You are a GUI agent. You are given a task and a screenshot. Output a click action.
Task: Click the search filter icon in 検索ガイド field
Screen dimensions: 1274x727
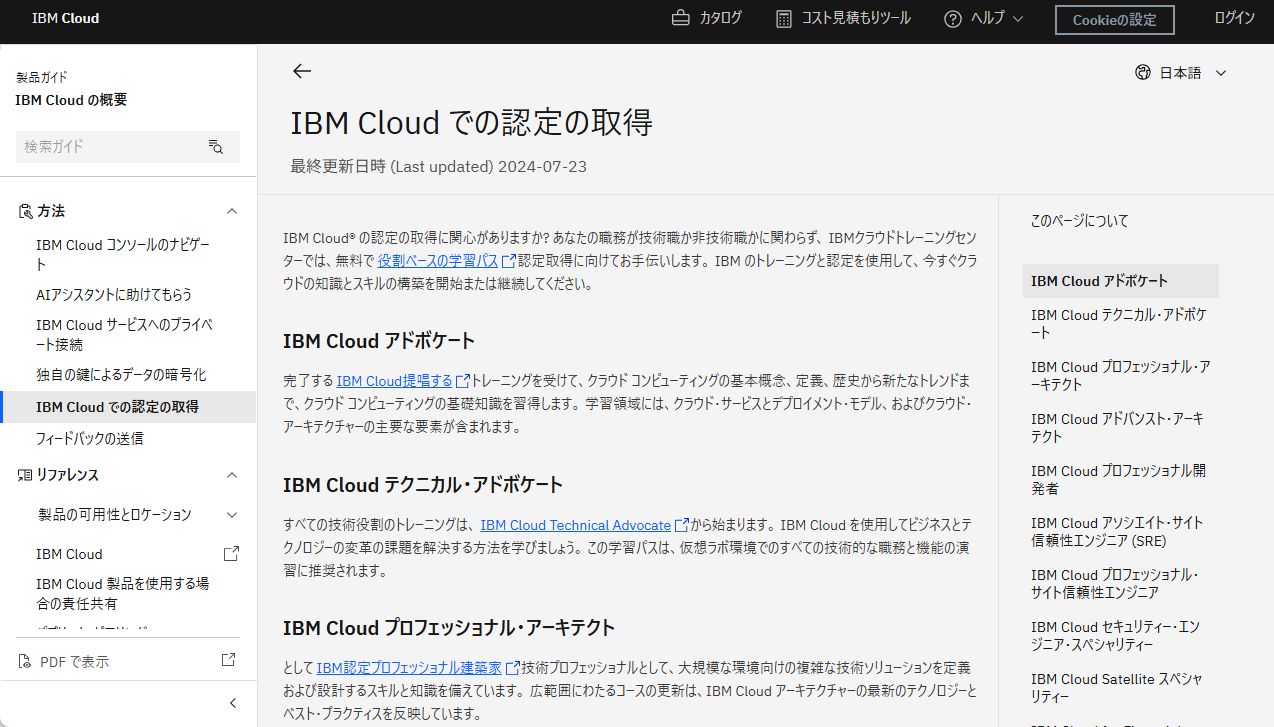pyautogui.click(x=216, y=146)
